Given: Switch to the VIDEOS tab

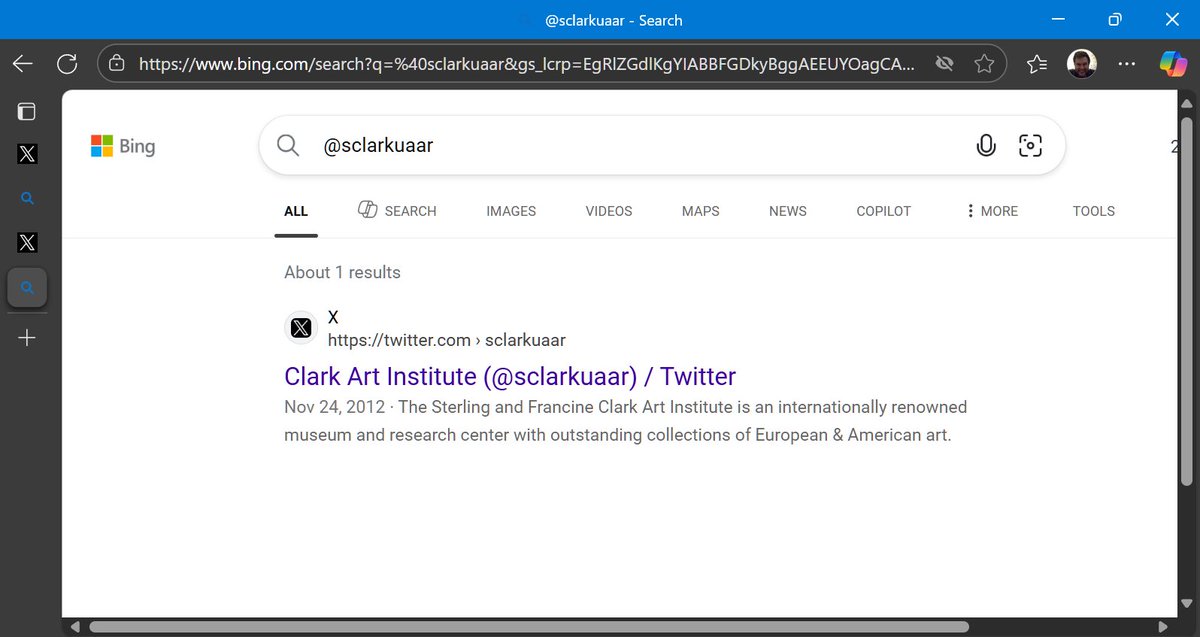Looking at the screenshot, I should [x=609, y=211].
